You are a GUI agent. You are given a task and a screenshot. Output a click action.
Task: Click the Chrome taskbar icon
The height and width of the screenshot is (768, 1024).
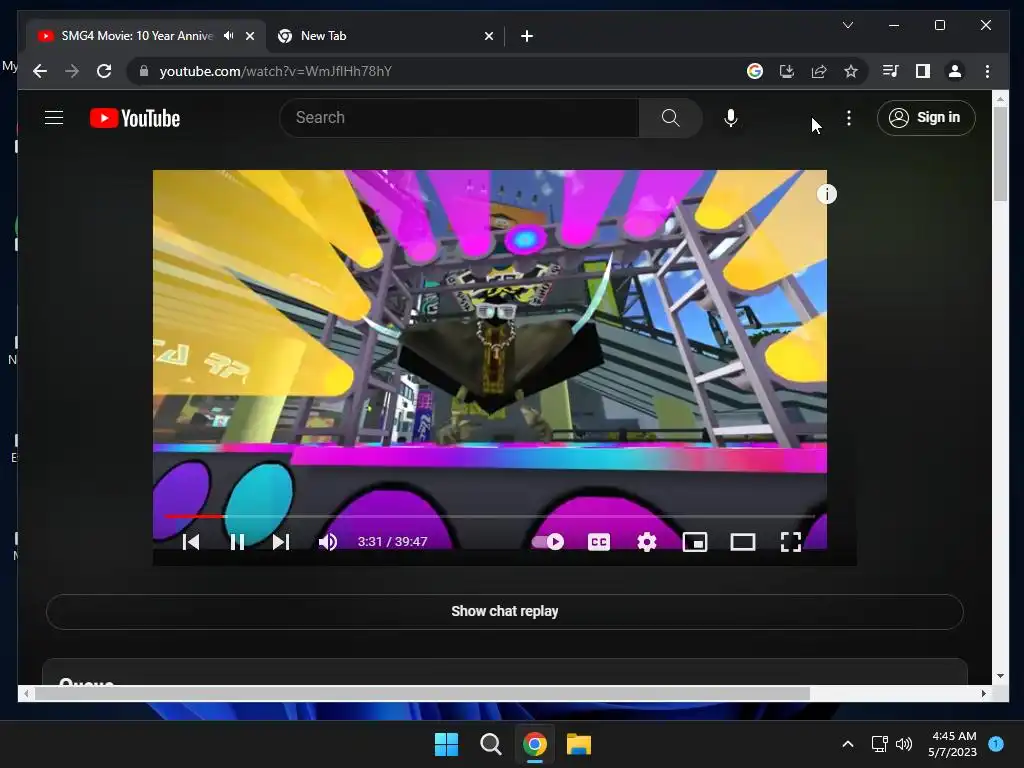(534, 744)
